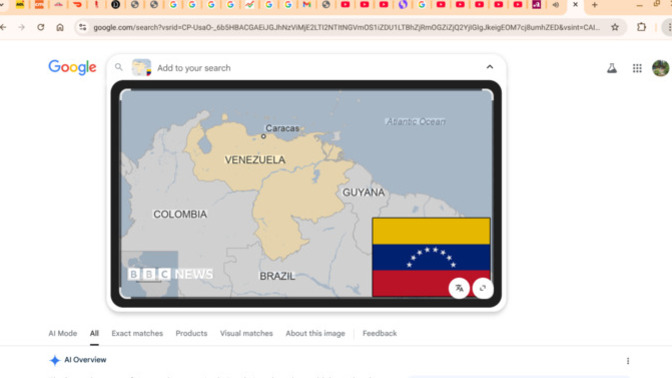
Task: Switch to the black circle D tab
Action: pyautogui.click(x=115, y=5)
